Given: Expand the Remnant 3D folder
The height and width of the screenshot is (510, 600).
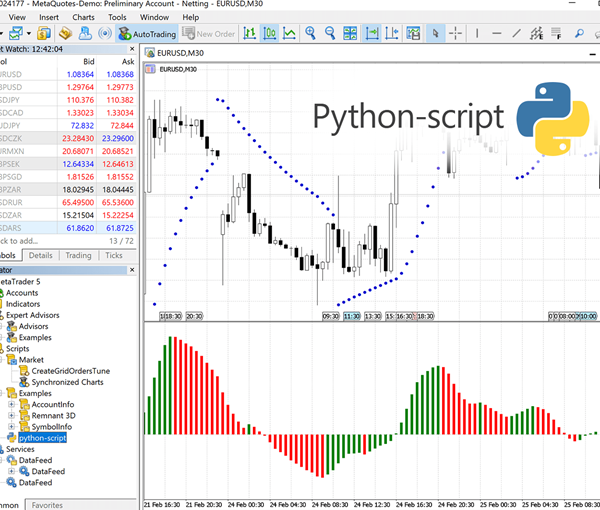Looking at the screenshot, I should (11, 415).
